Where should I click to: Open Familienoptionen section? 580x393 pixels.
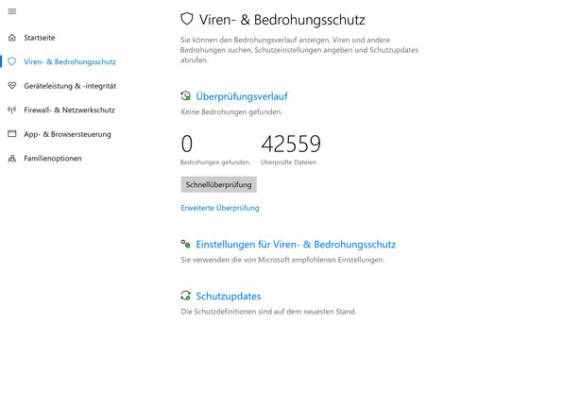pyautogui.click(x=53, y=158)
